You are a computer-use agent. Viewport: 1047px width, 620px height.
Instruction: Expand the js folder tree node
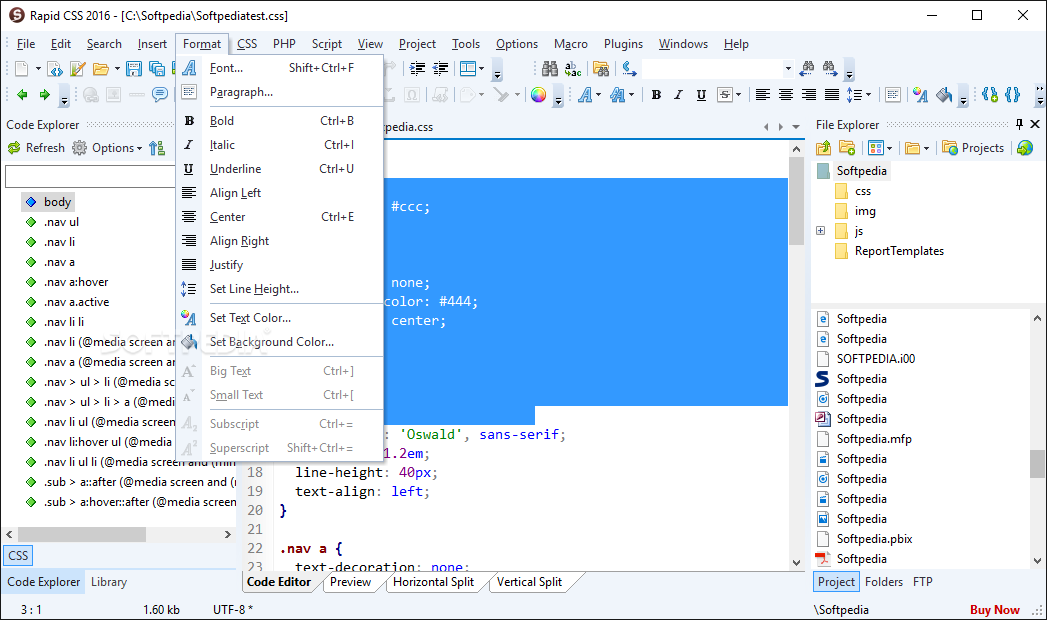point(821,231)
